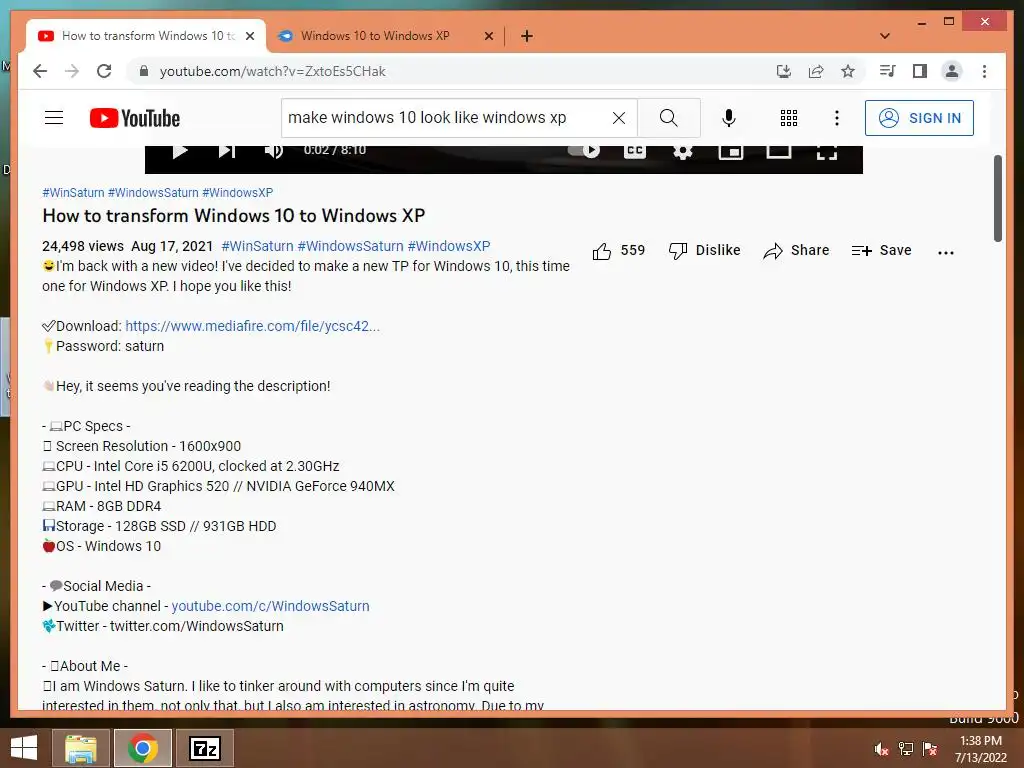Screen dimensions: 1024x768
Task: Open YouTube settings three-dot menu
Action: coord(837,118)
